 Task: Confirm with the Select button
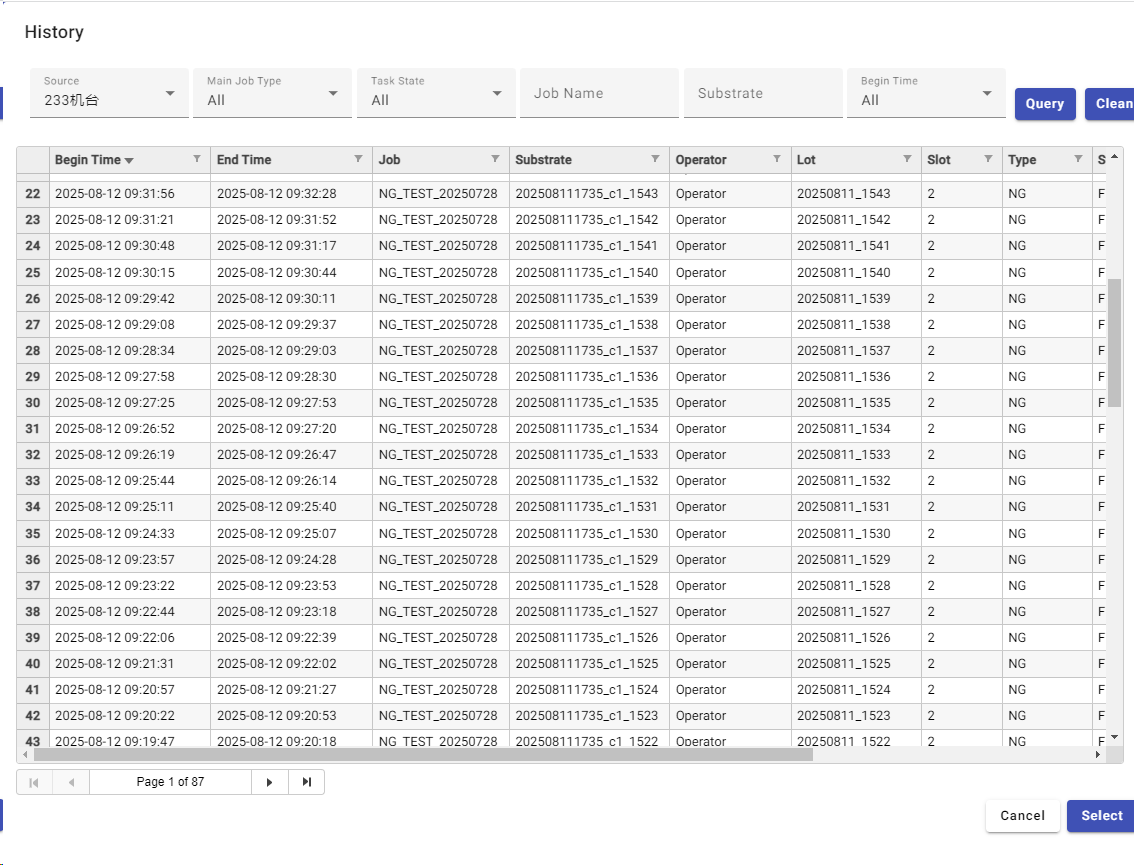[1100, 815]
